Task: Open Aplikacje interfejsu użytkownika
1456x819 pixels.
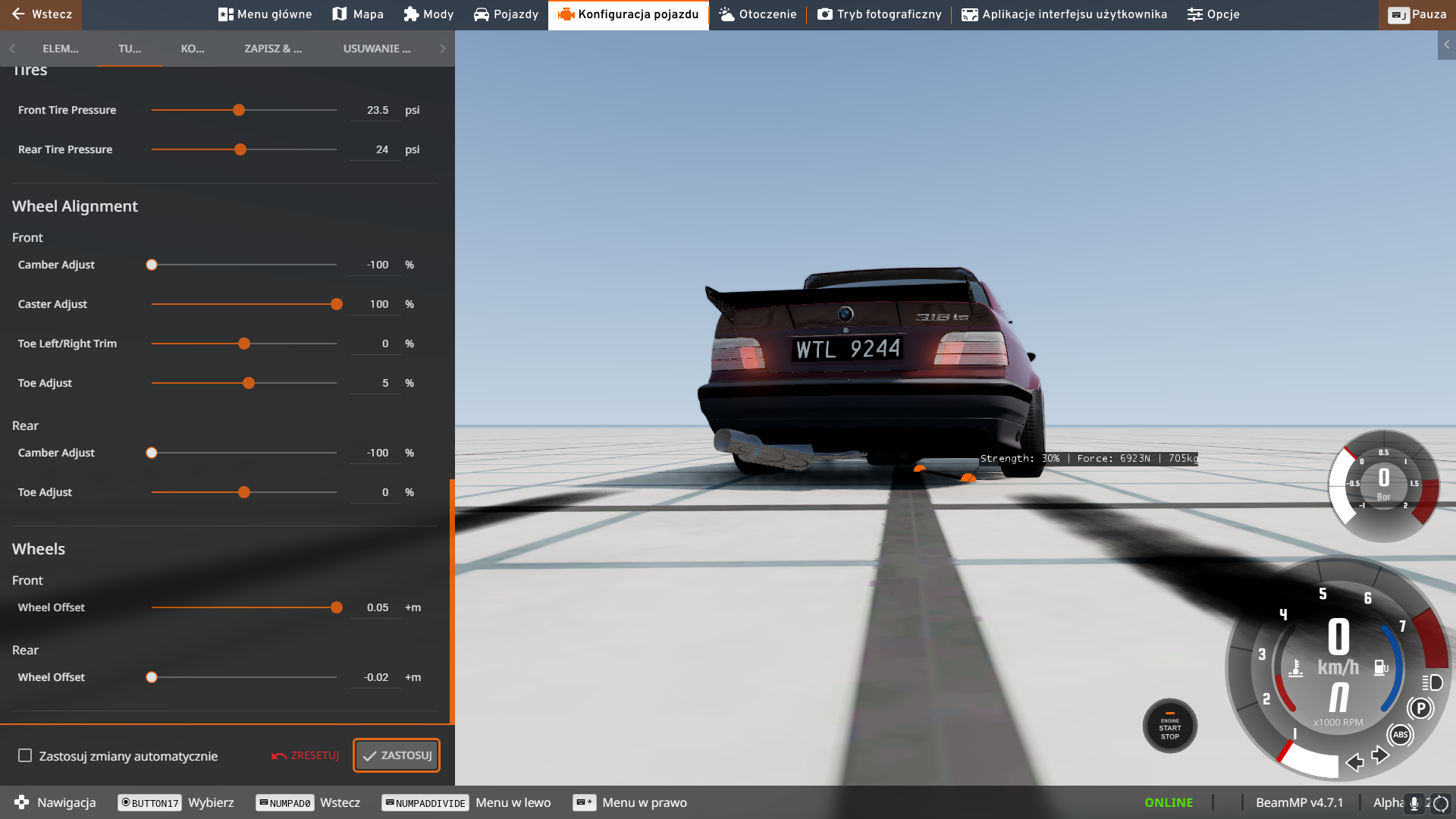Action: tap(1064, 14)
